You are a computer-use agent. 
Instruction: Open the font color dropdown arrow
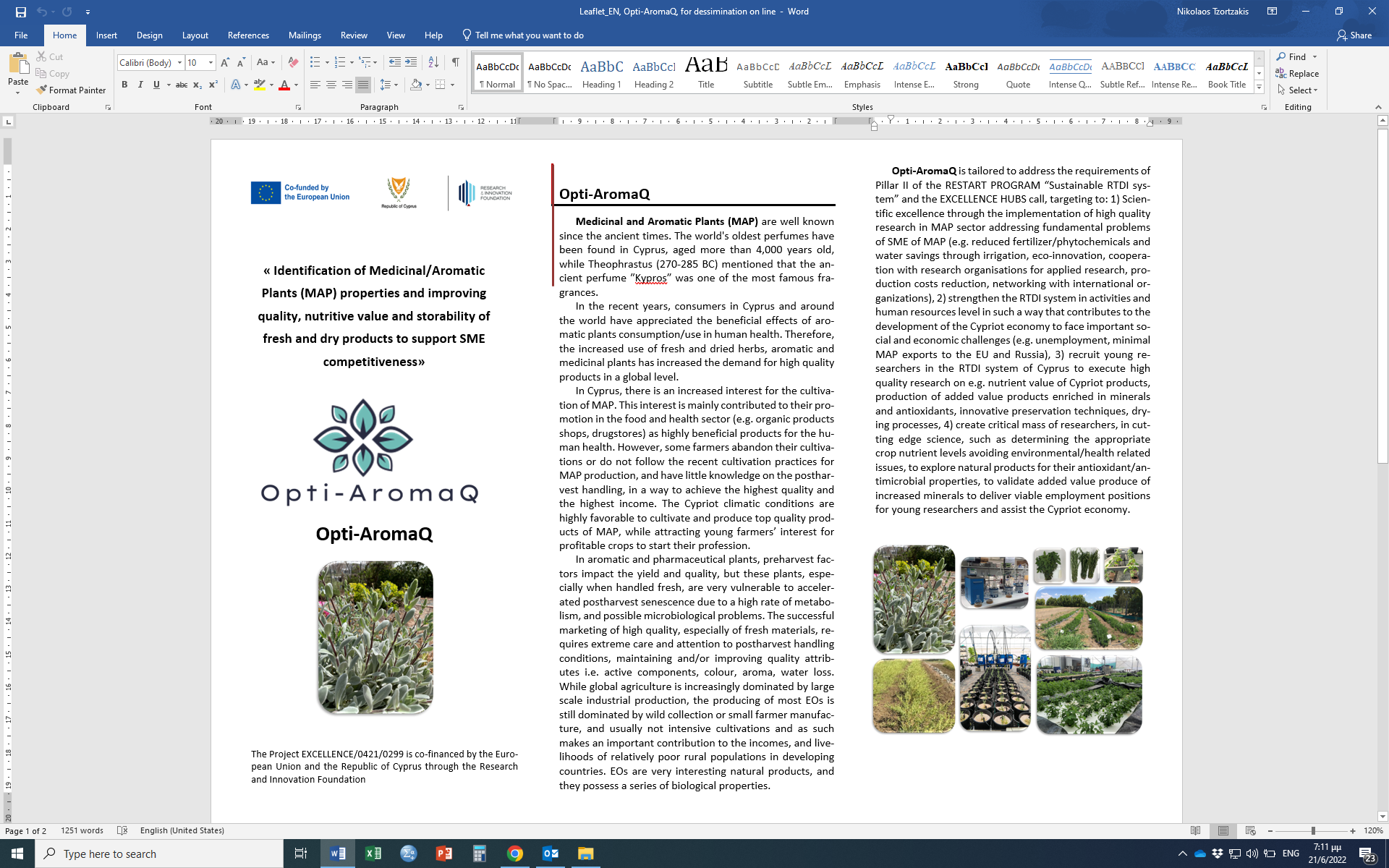click(x=297, y=85)
